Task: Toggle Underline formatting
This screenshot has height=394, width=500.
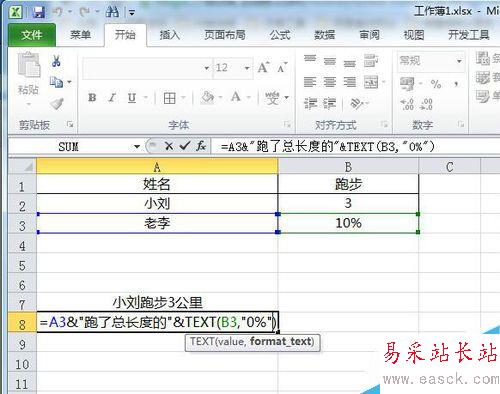Action: point(132,98)
